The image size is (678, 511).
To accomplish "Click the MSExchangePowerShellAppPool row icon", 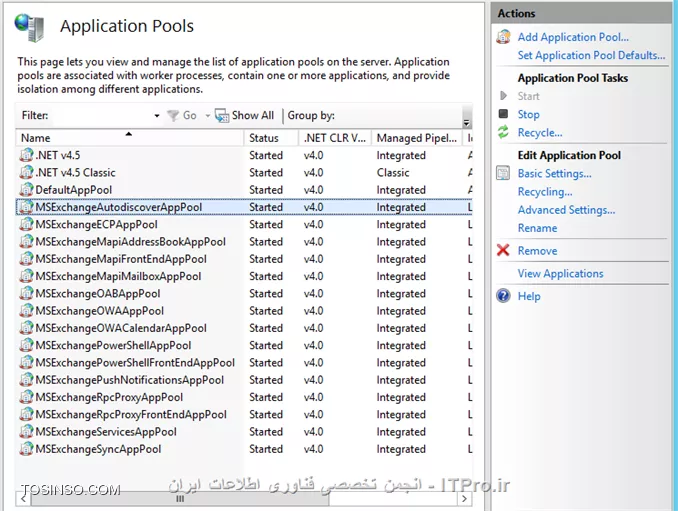I will pos(26,345).
